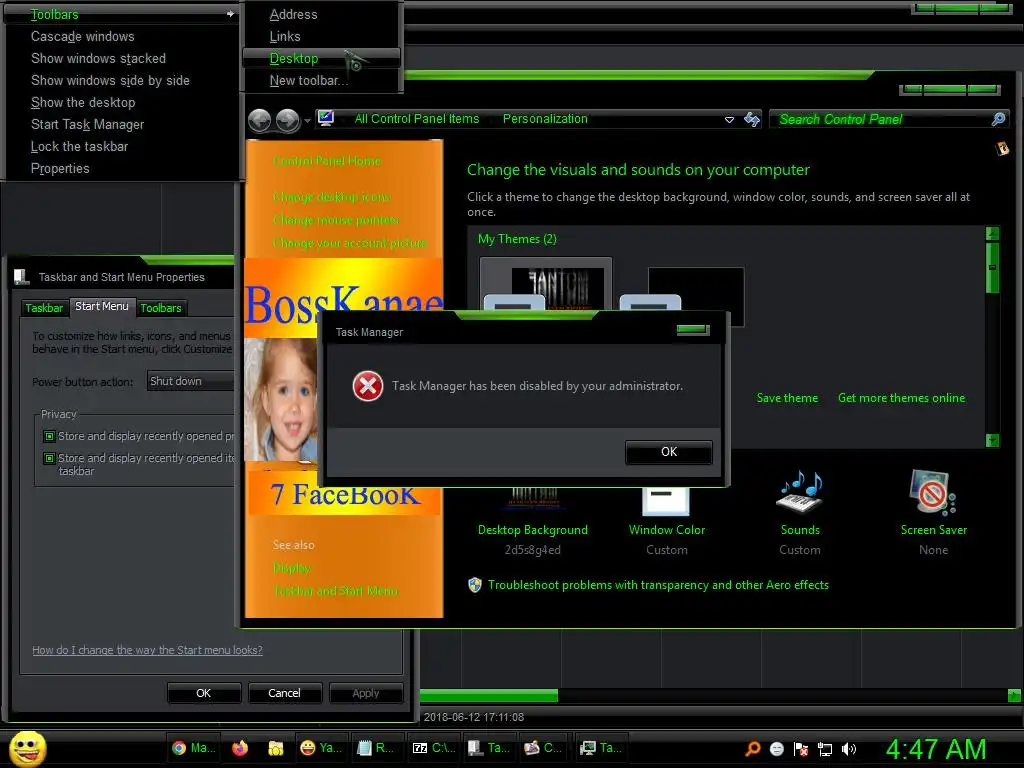Image resolution: width=1024 pixels, height=768 pixels.
Task: Go back in the Personalization window
Action: click(x=260, y=120)
